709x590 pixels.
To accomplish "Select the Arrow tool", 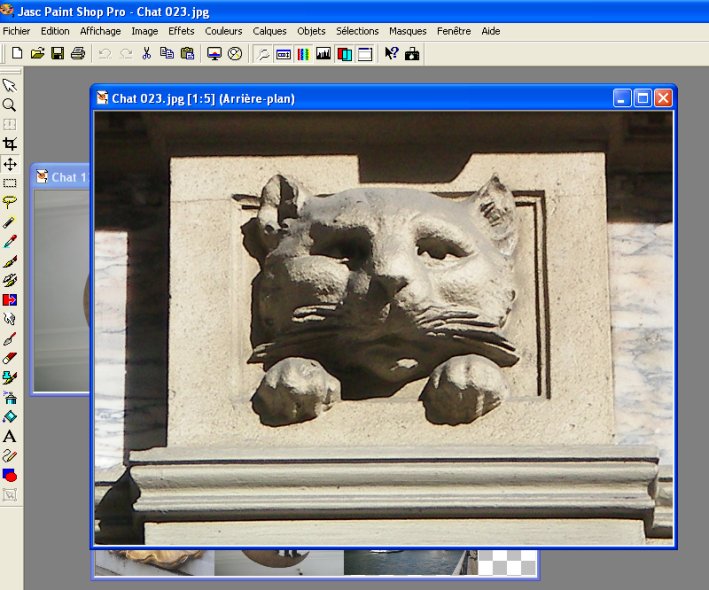I will [x=9, y=85].
